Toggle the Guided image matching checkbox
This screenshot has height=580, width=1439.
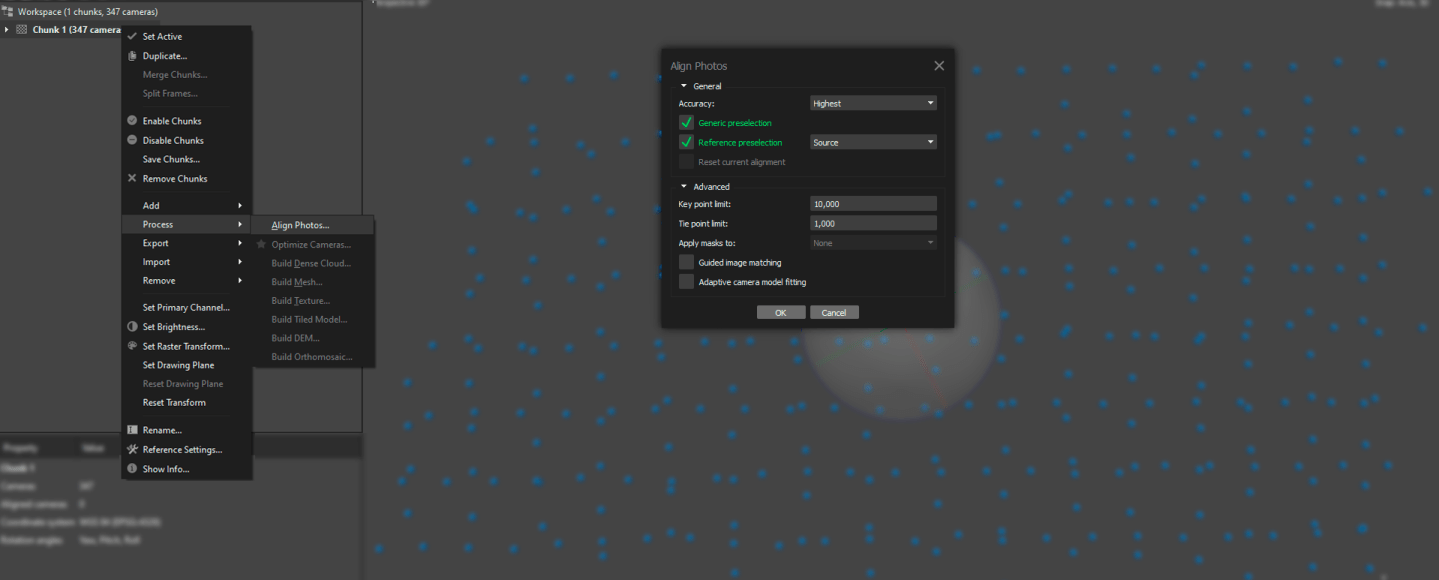click(x=686, y=262)
